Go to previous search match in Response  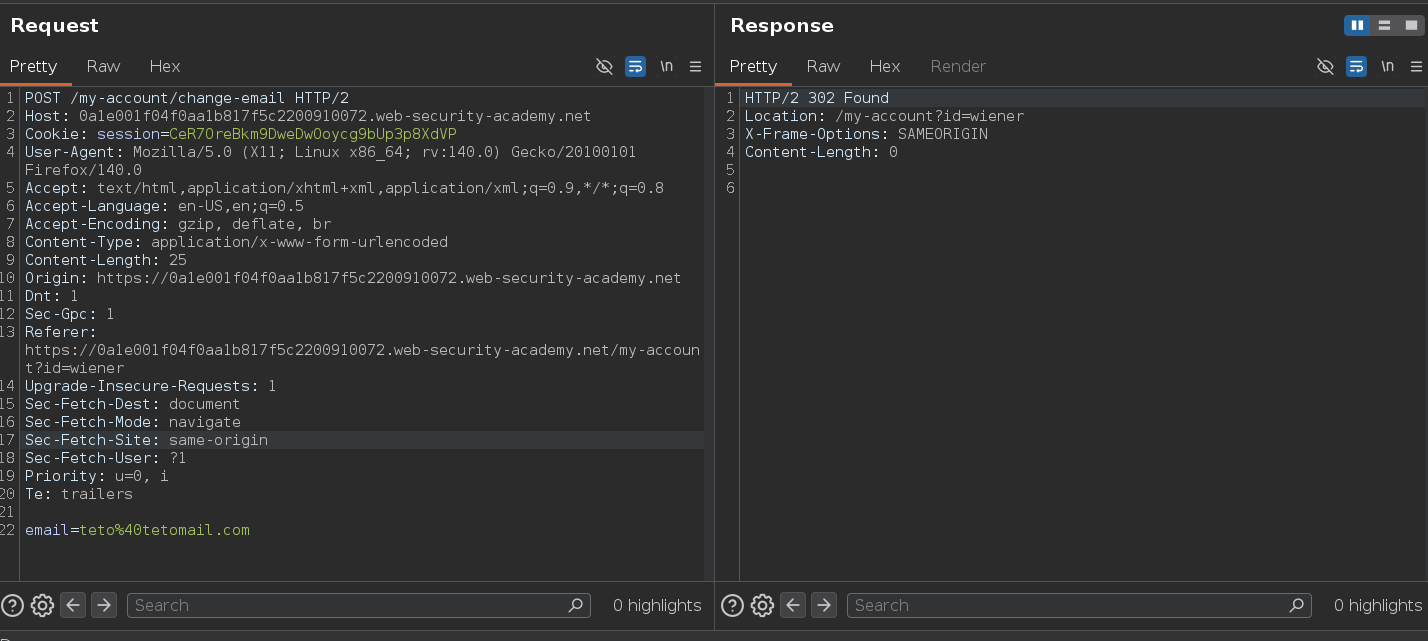[792, 605]
